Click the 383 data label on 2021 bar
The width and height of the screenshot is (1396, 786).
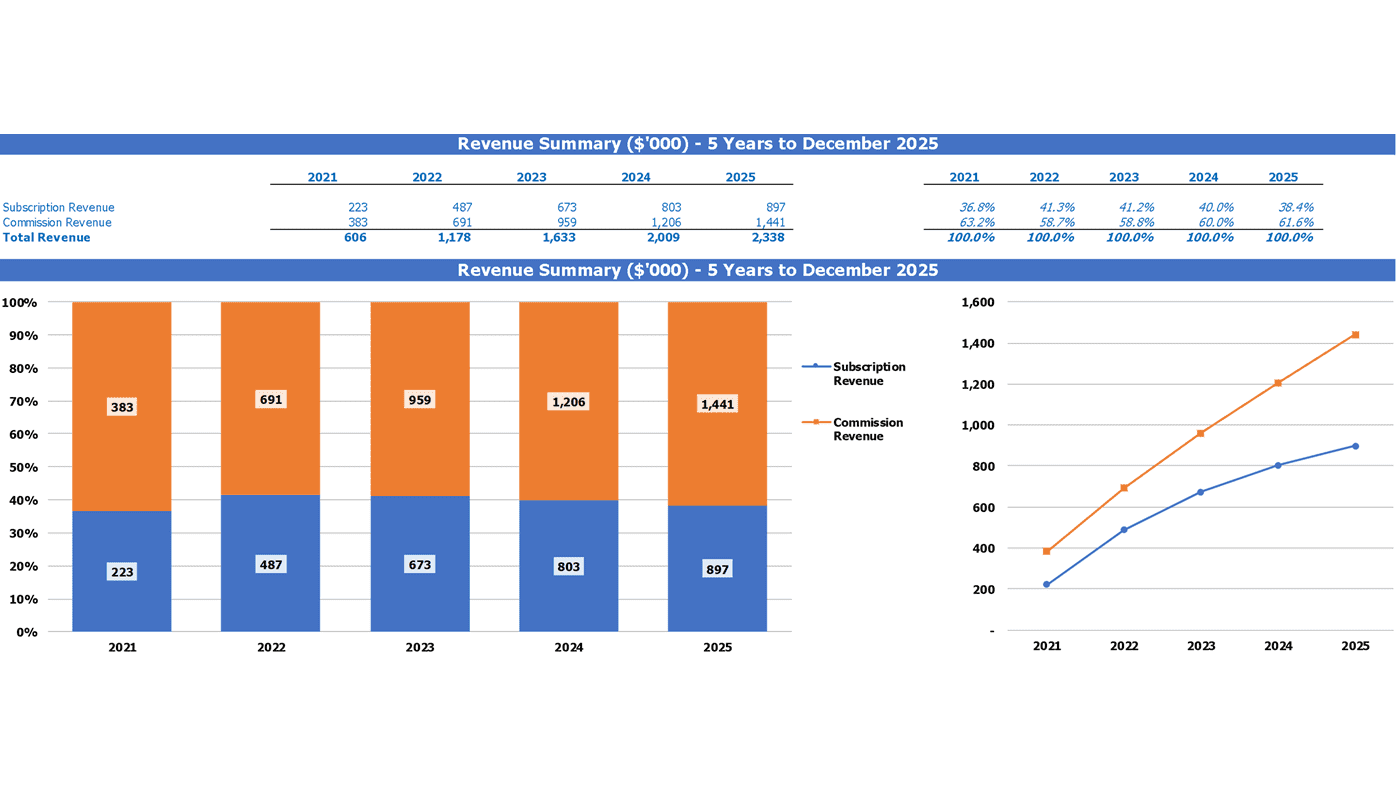[x=122, y=407]
